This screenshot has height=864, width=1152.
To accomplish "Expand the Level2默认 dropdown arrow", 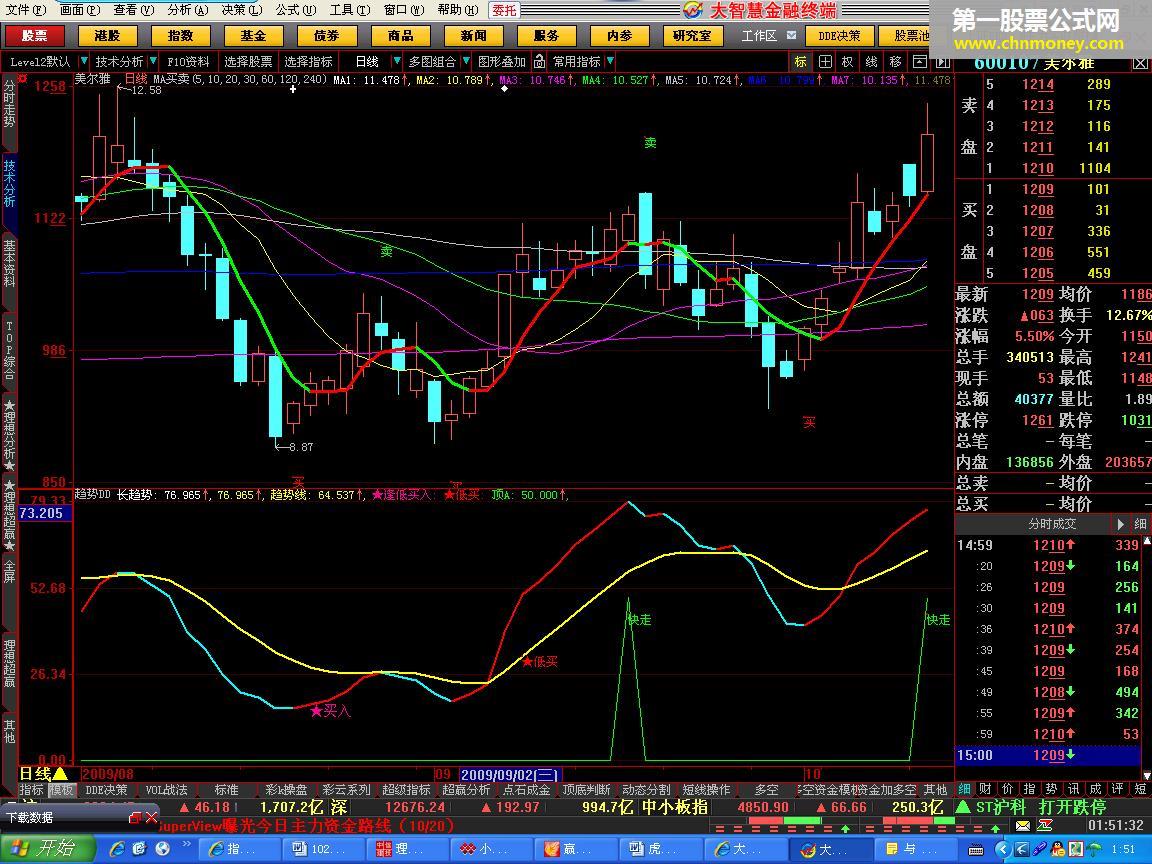I will click(83, 62).
